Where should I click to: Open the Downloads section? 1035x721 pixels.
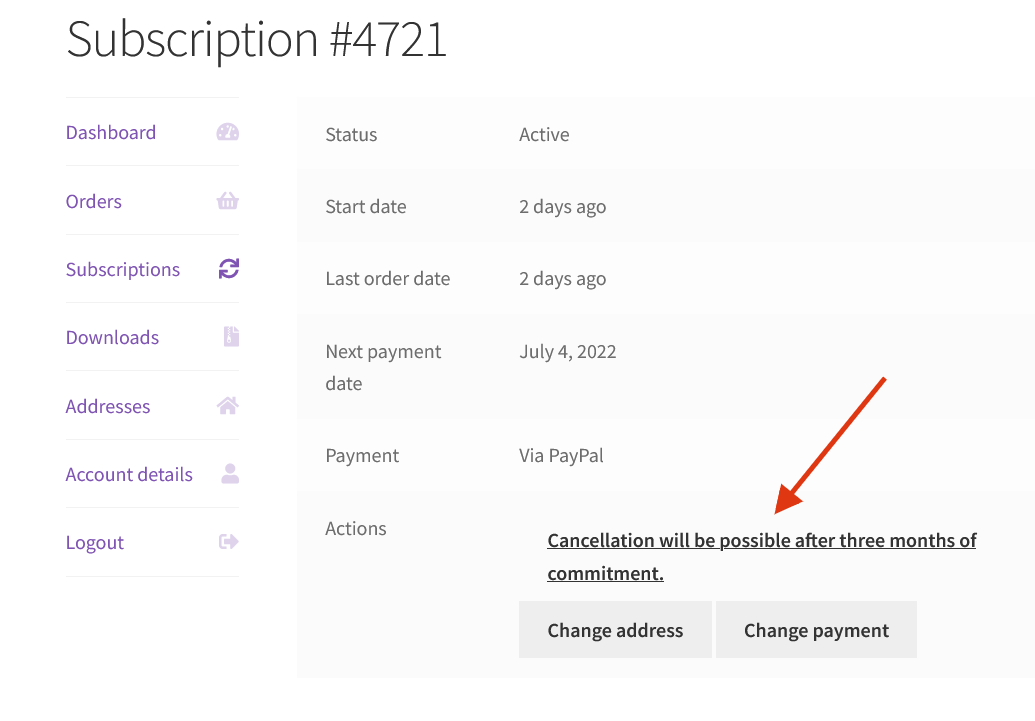pyautogui.click(x=112, y=337)
